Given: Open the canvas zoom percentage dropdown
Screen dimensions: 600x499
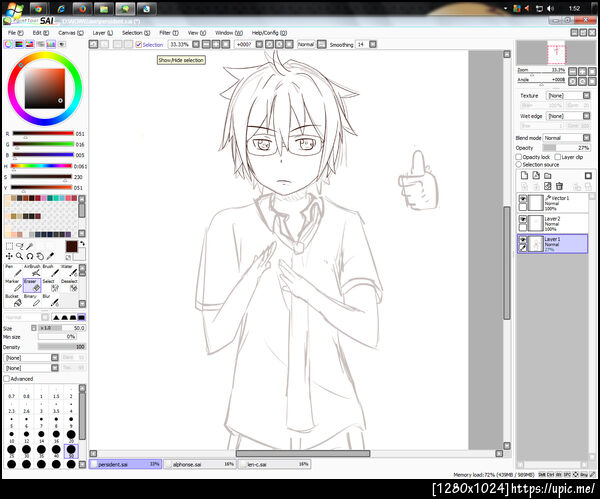Looking at the screenshot, I should tap(196, 44).
